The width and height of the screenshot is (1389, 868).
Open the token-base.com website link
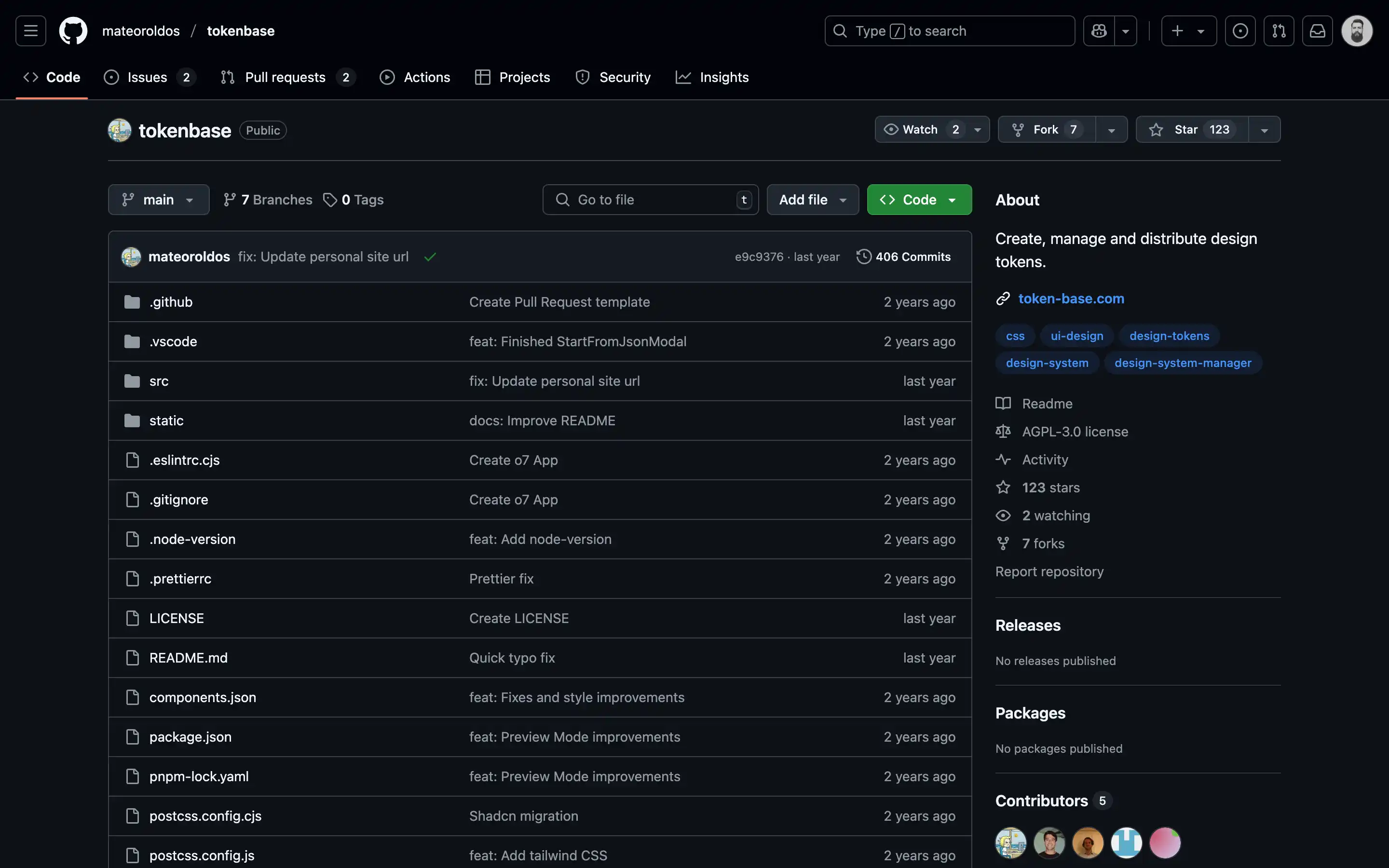(1071, 298)
